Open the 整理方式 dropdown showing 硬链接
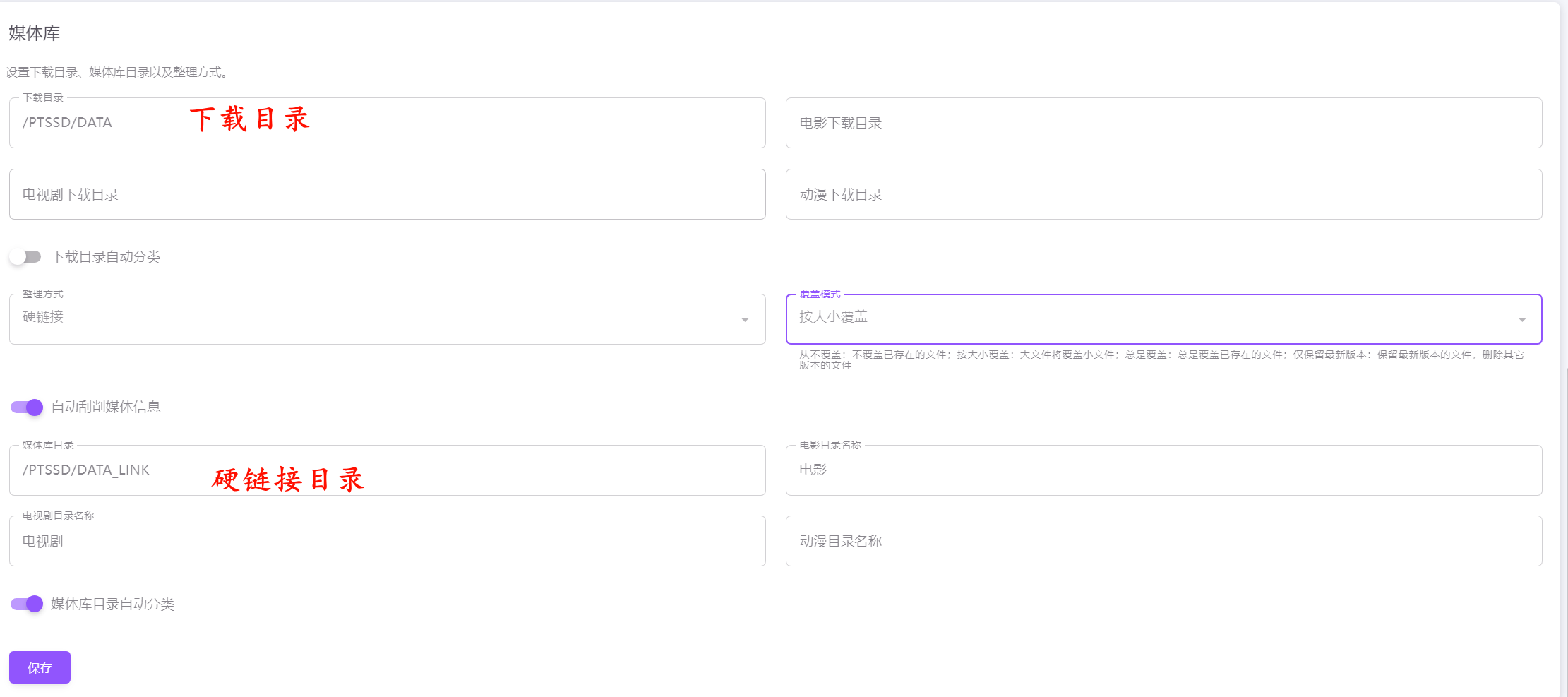This screenshot has height=697, width=1568. pos(387,319)
